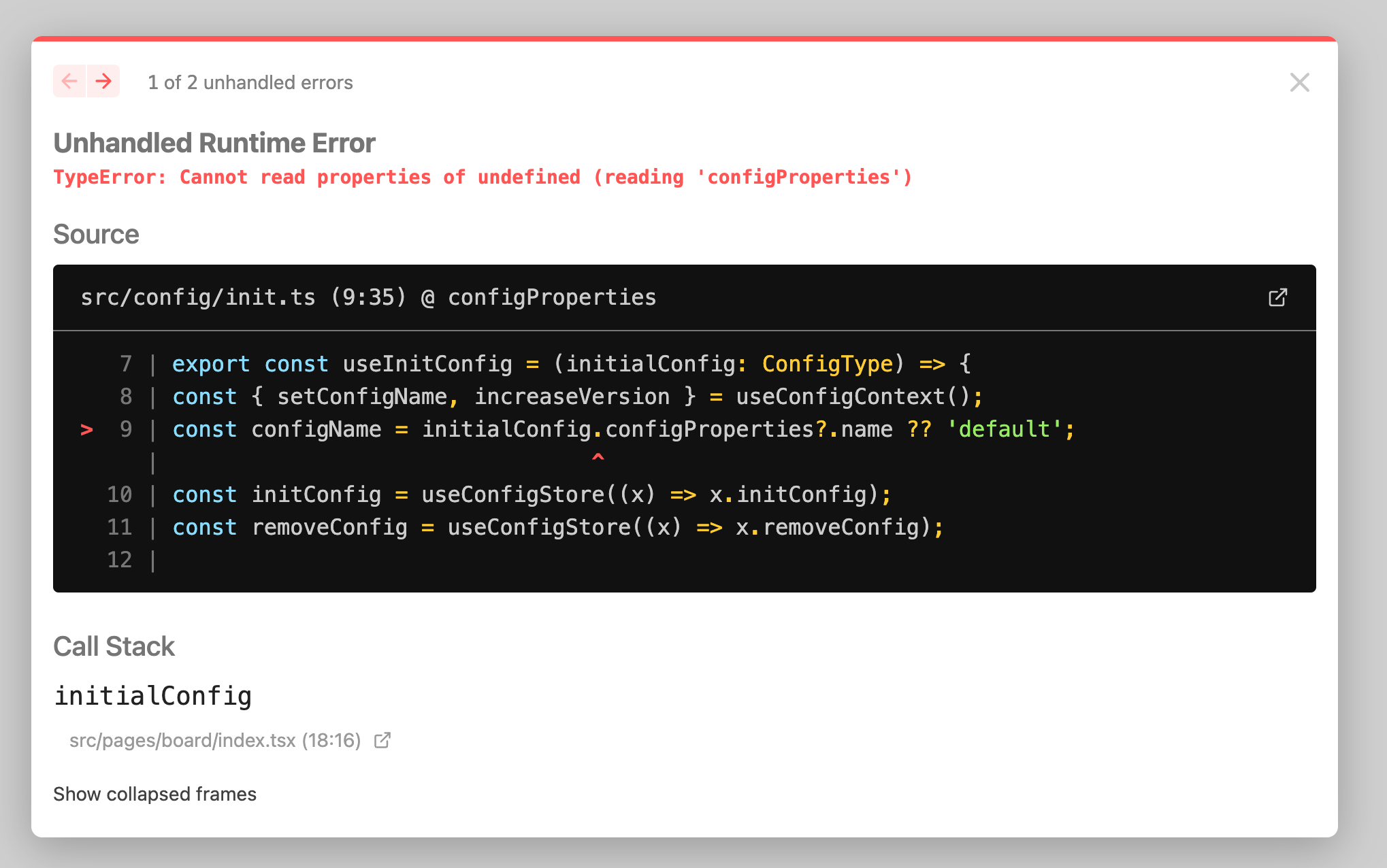Click code line 11 removeConfig
This screenshot has width=1387, height=868.
tap(558, 527)
